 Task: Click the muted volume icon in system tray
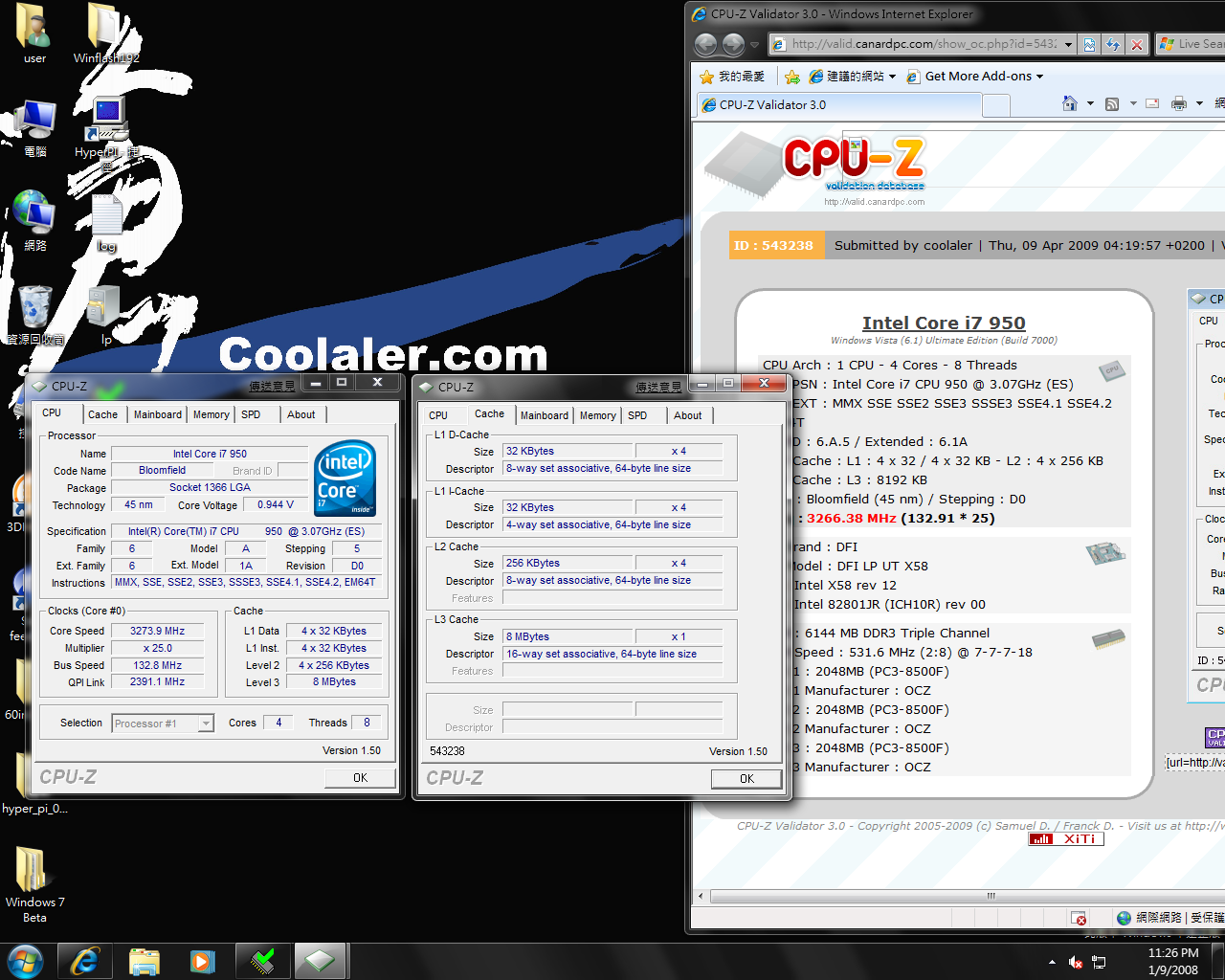1076,962
